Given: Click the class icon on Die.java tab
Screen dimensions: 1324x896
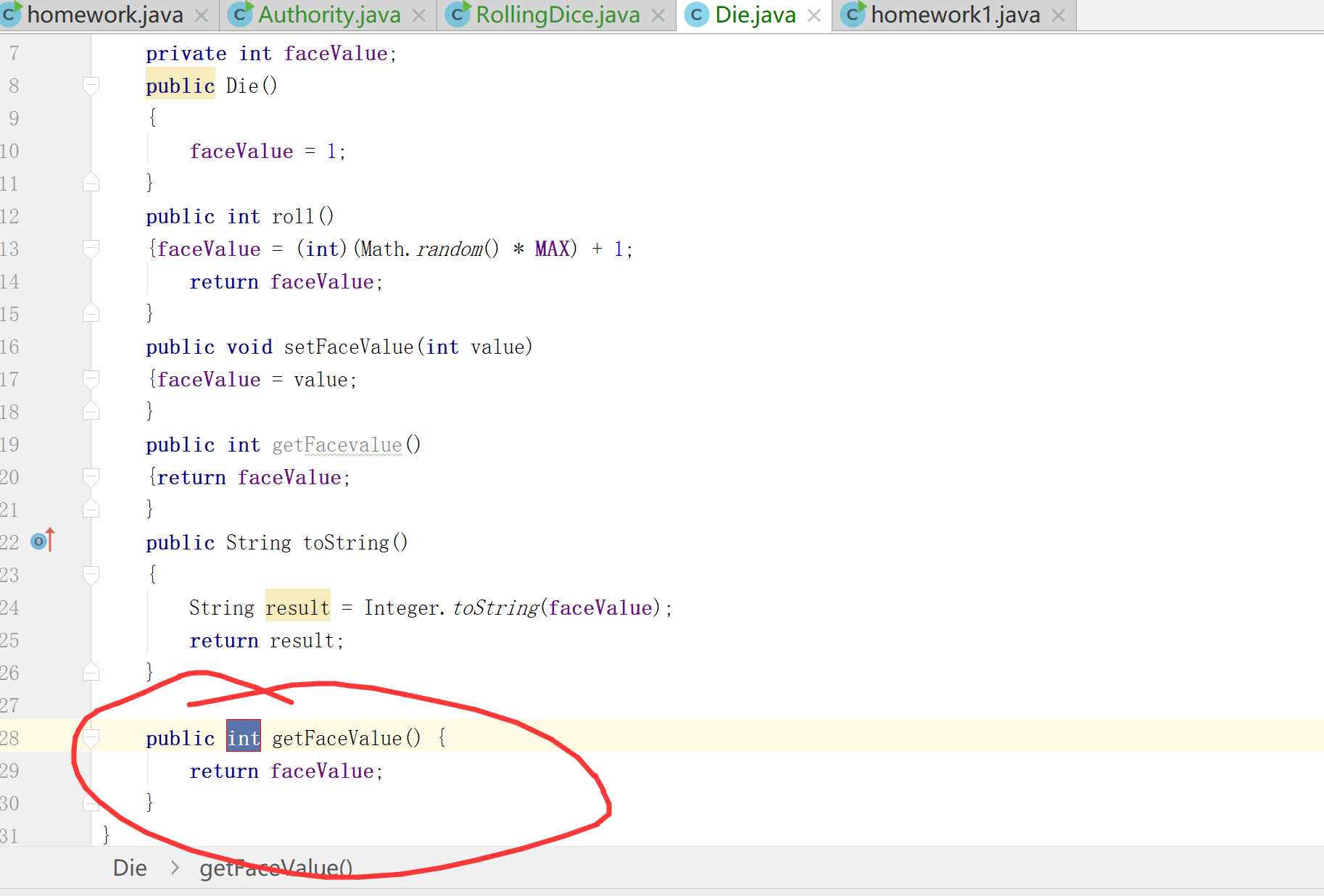Looking at the screenshot, I should [697, 14].
